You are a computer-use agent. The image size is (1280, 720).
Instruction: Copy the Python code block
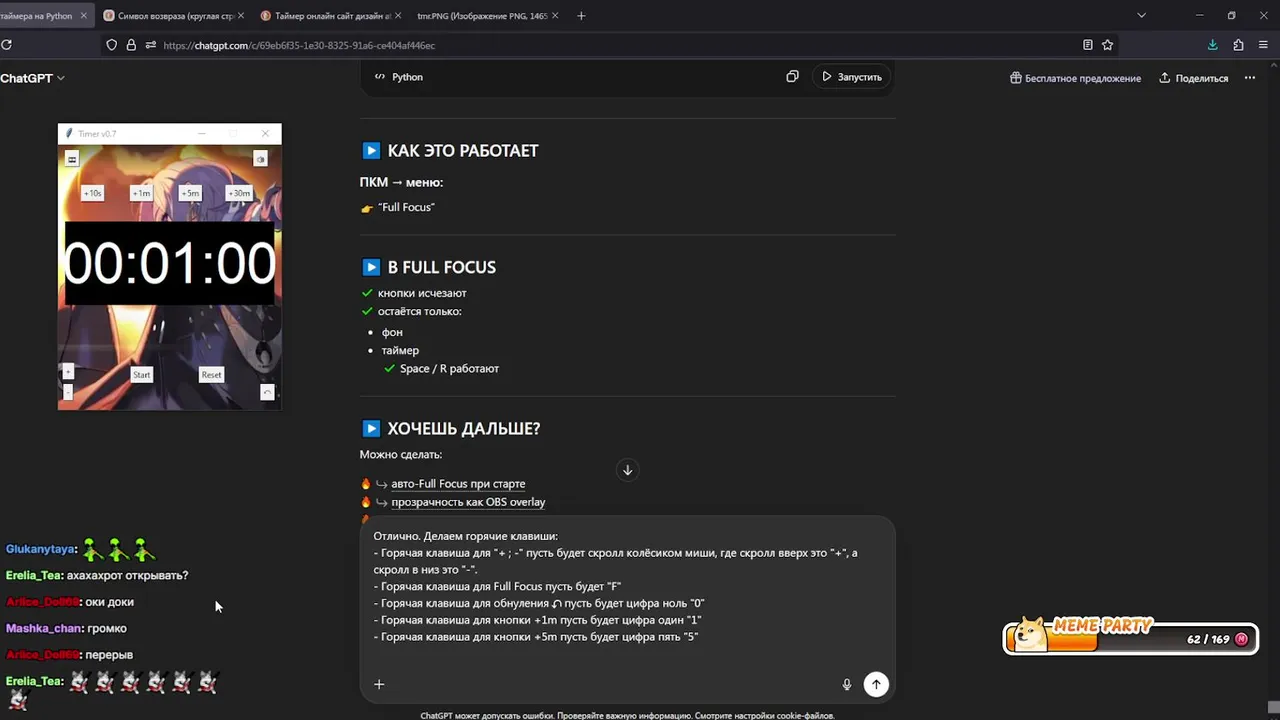pos(792,77)
